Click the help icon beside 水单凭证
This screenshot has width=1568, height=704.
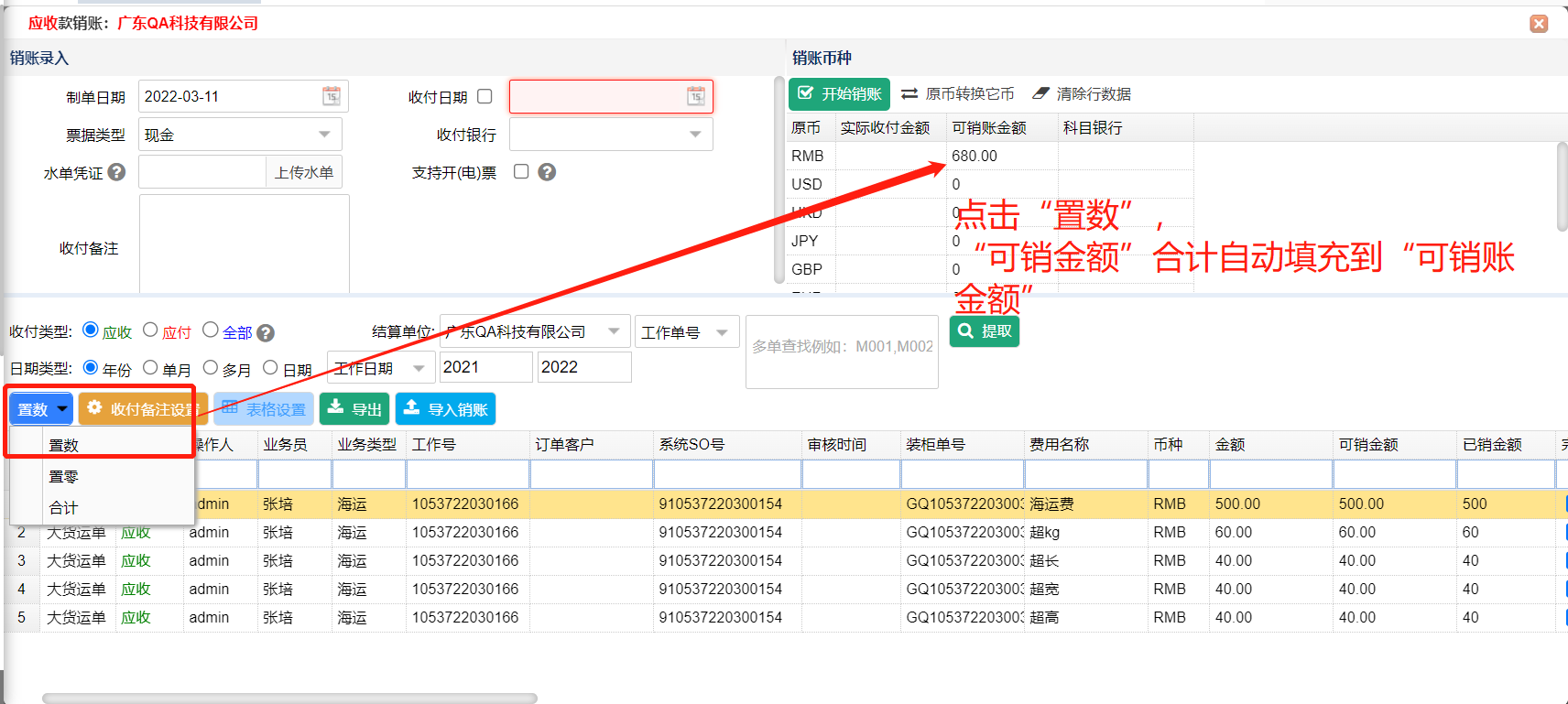[116, 172]
